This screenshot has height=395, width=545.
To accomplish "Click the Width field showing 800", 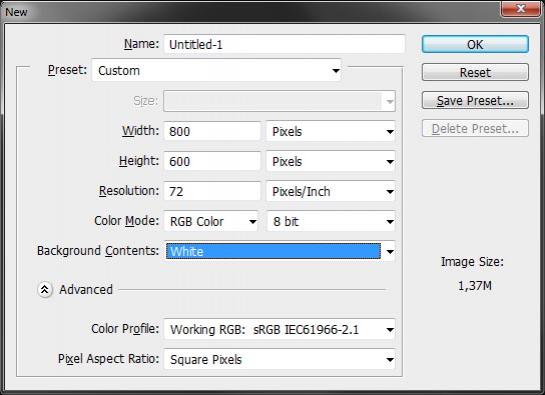I will point(212,131).
